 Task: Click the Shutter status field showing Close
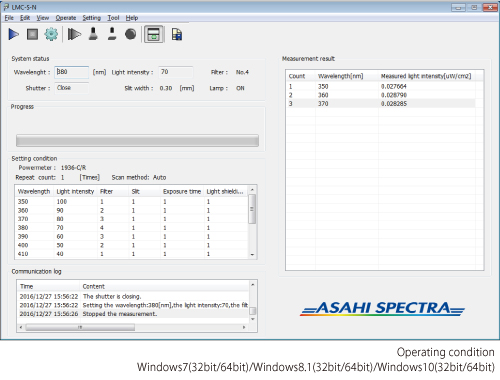72,88
